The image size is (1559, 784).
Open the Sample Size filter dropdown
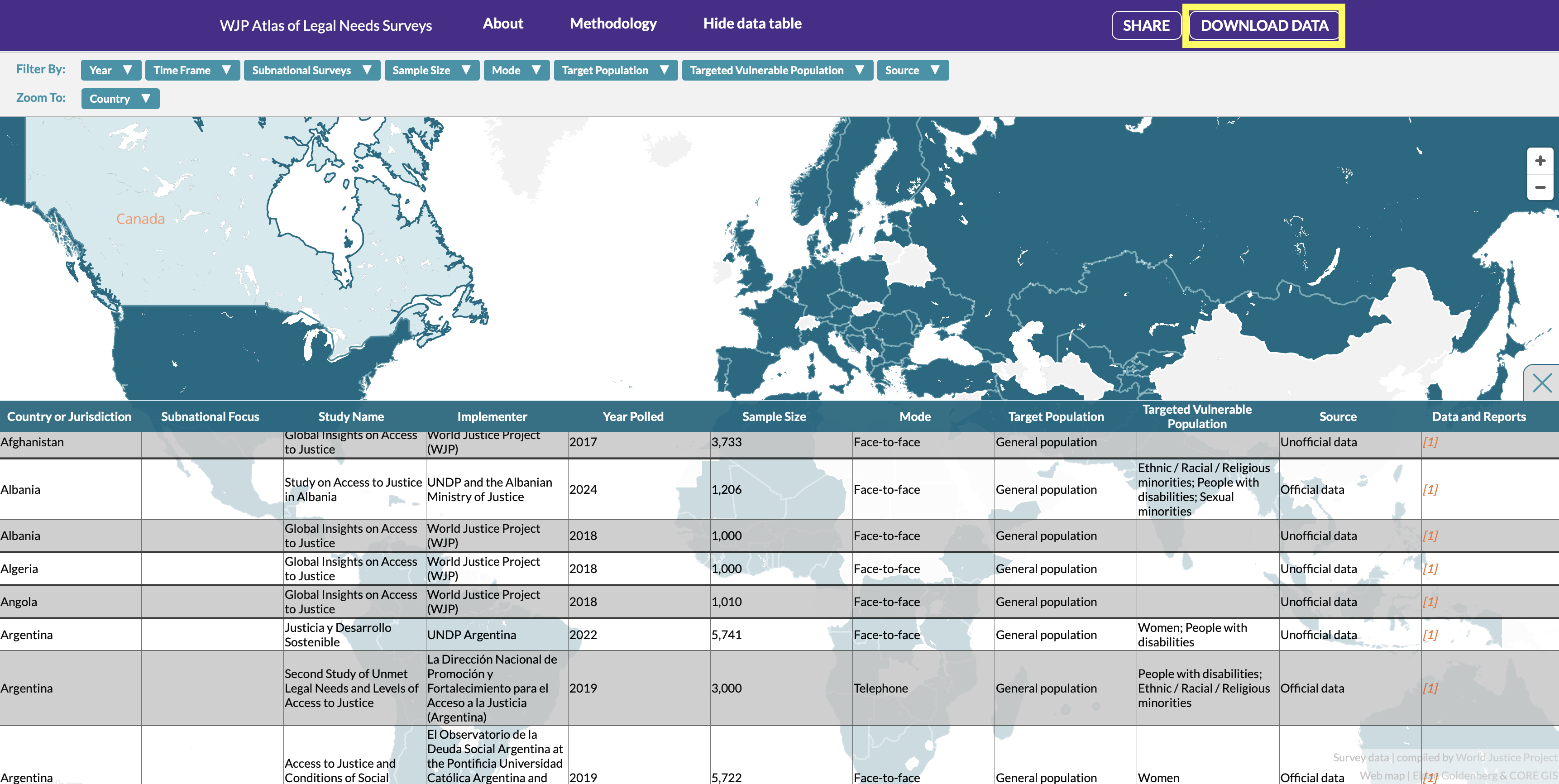point(431,70)
